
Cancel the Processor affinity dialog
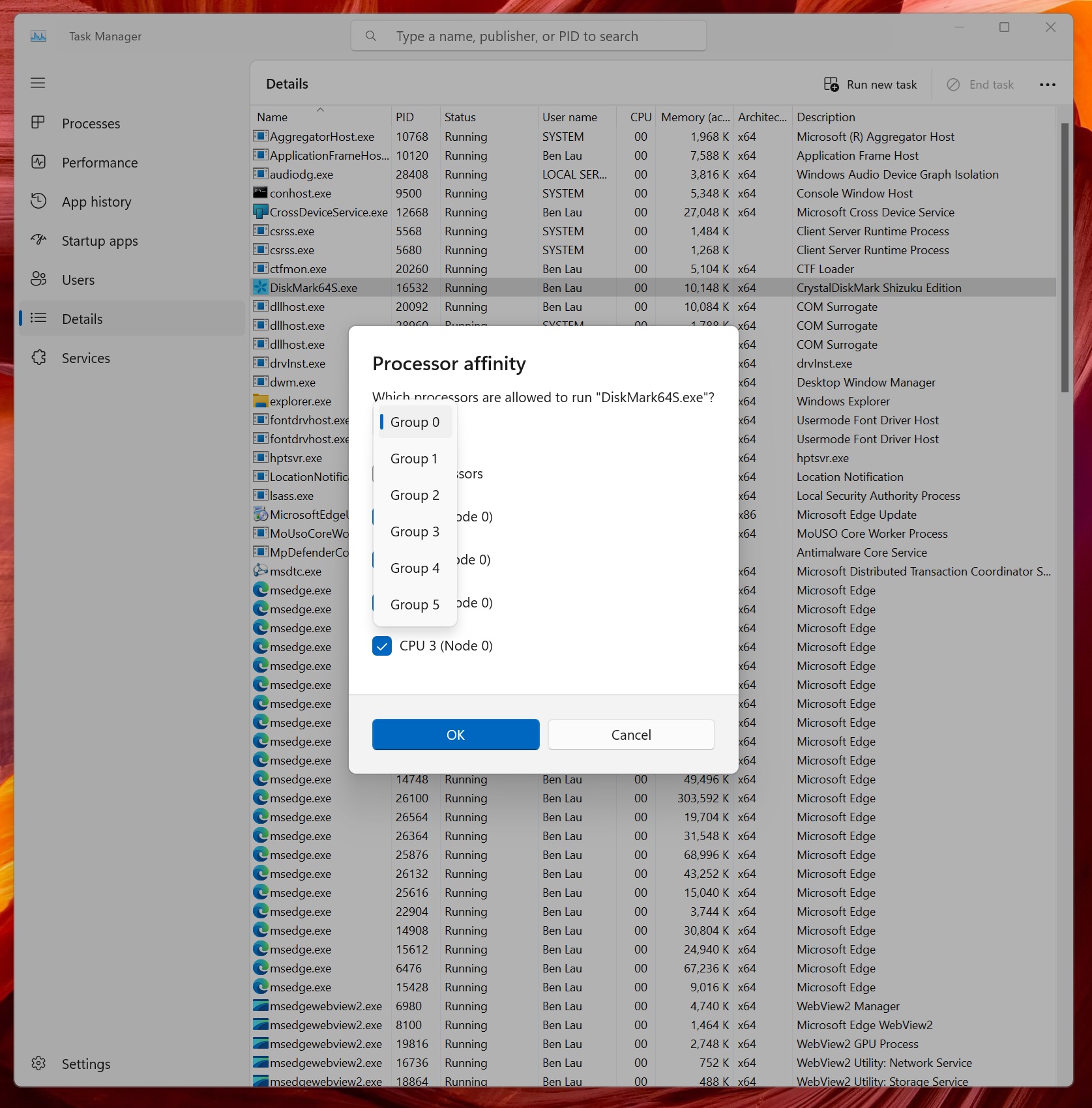[631, 735]
